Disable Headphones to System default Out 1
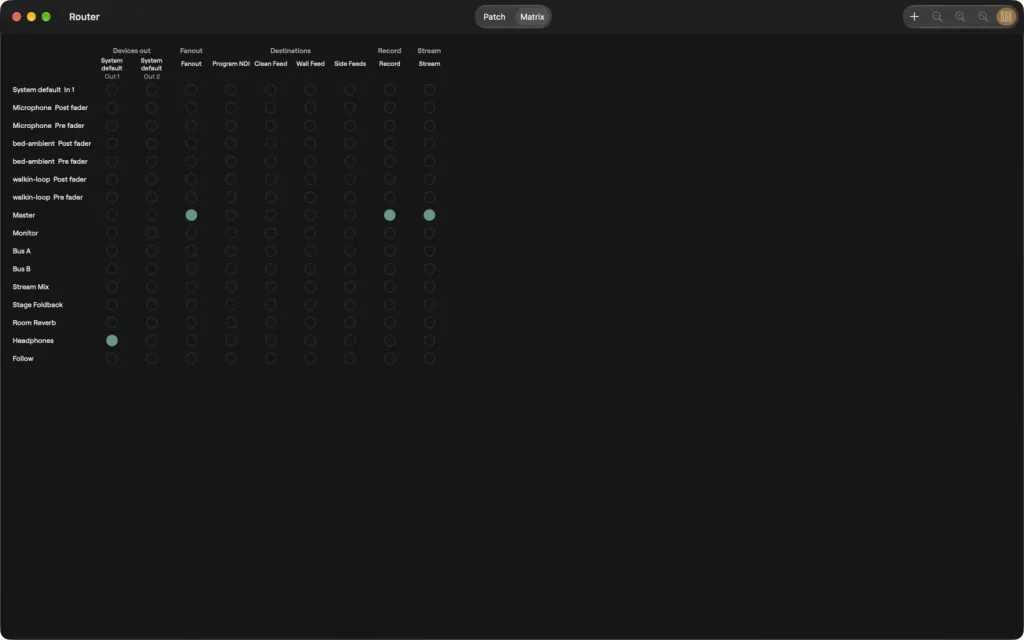Screen dimensions: 1024x640 pyautogui.click(x=112, y=340)
